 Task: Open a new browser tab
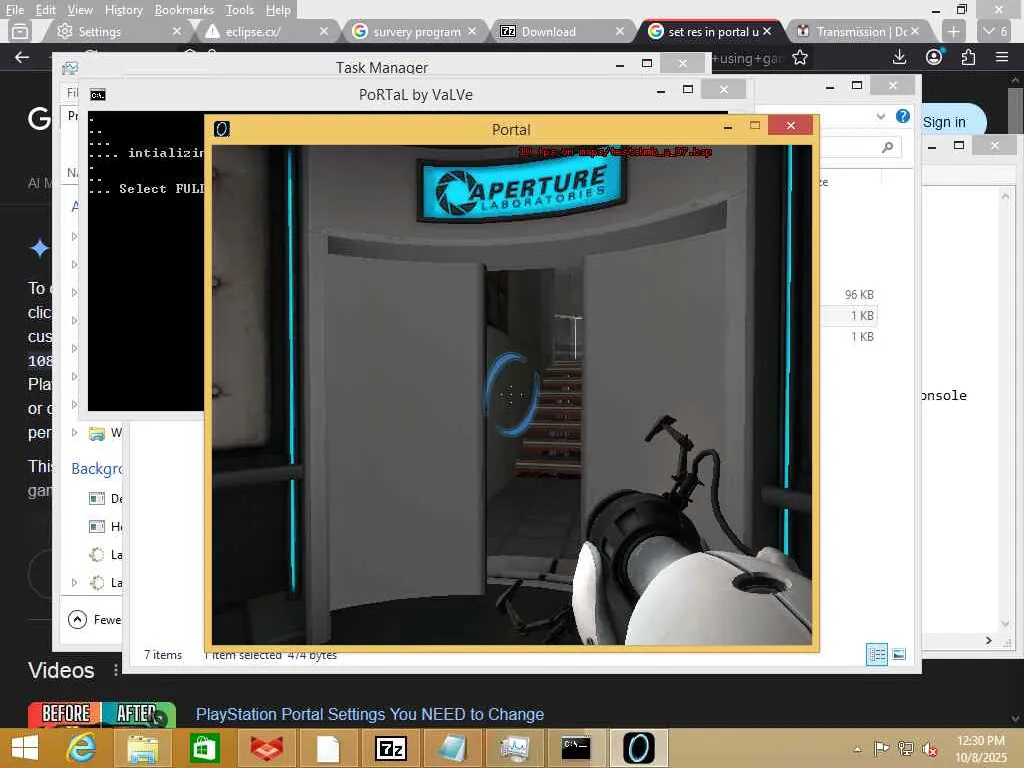click(x=953, y=31)
